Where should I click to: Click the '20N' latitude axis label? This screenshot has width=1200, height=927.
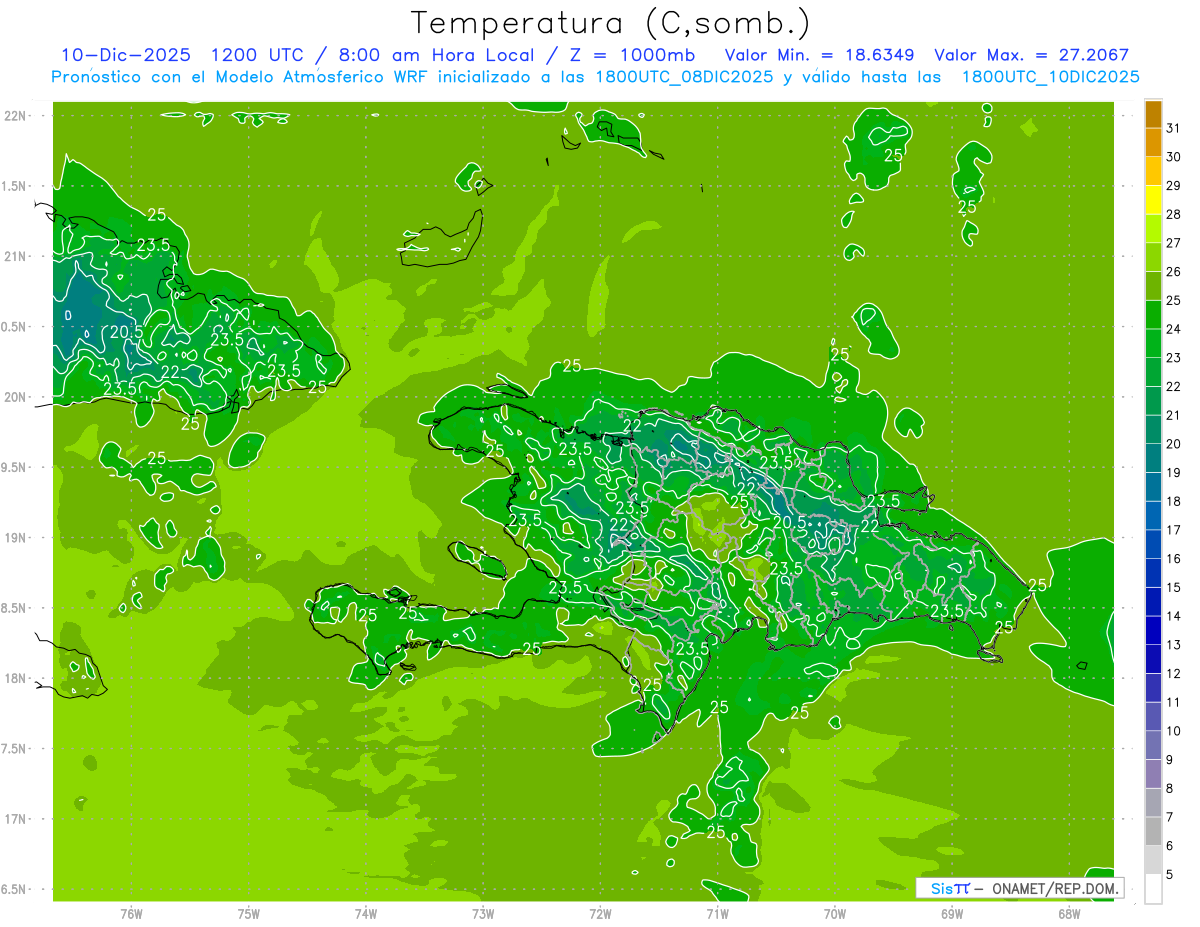pos(15,397)
